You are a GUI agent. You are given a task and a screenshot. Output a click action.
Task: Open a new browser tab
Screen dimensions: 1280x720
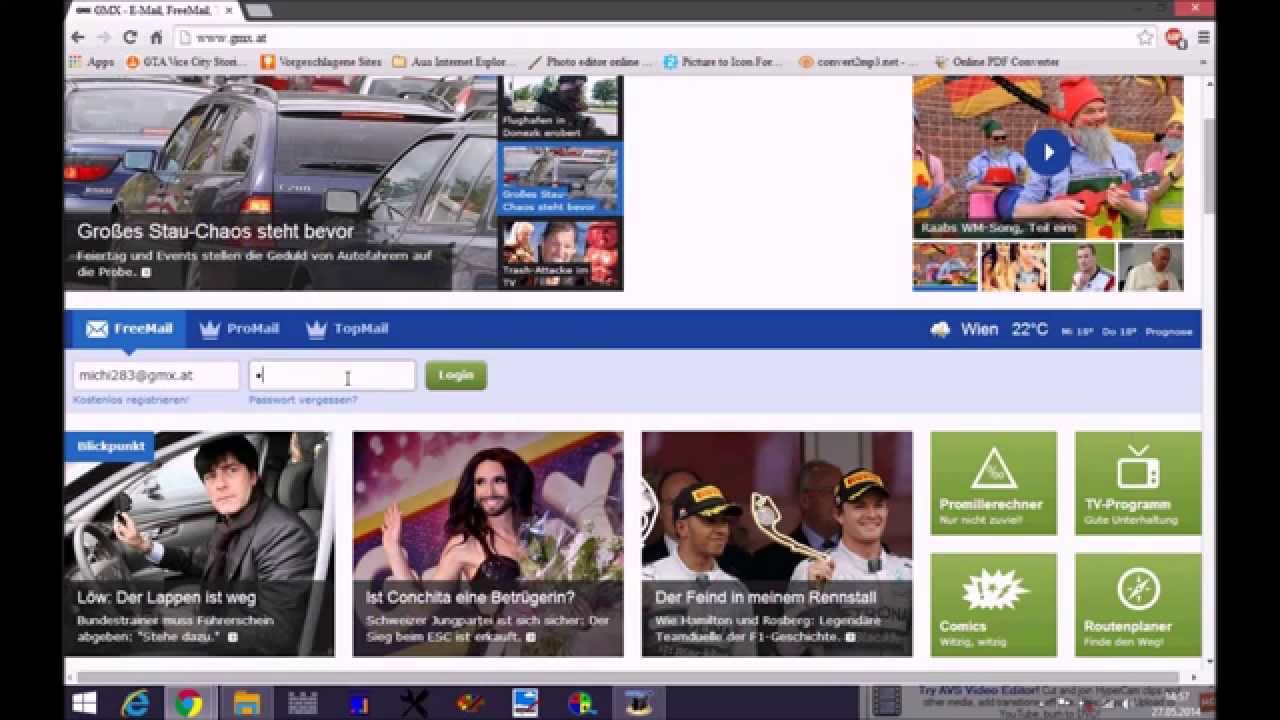coord(258,10)
